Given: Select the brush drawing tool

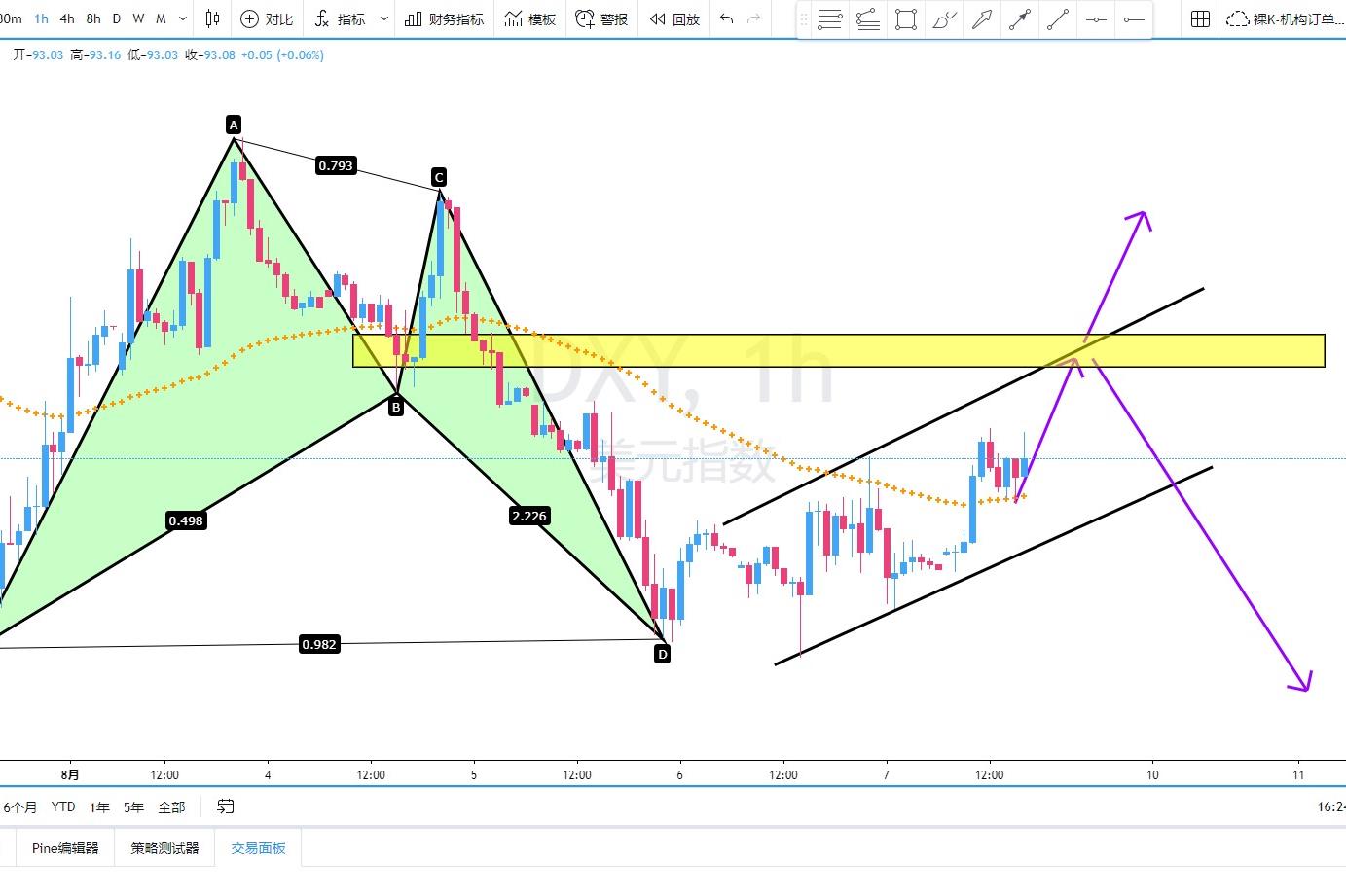Looking at the screenshot, I should pos(944,19).
